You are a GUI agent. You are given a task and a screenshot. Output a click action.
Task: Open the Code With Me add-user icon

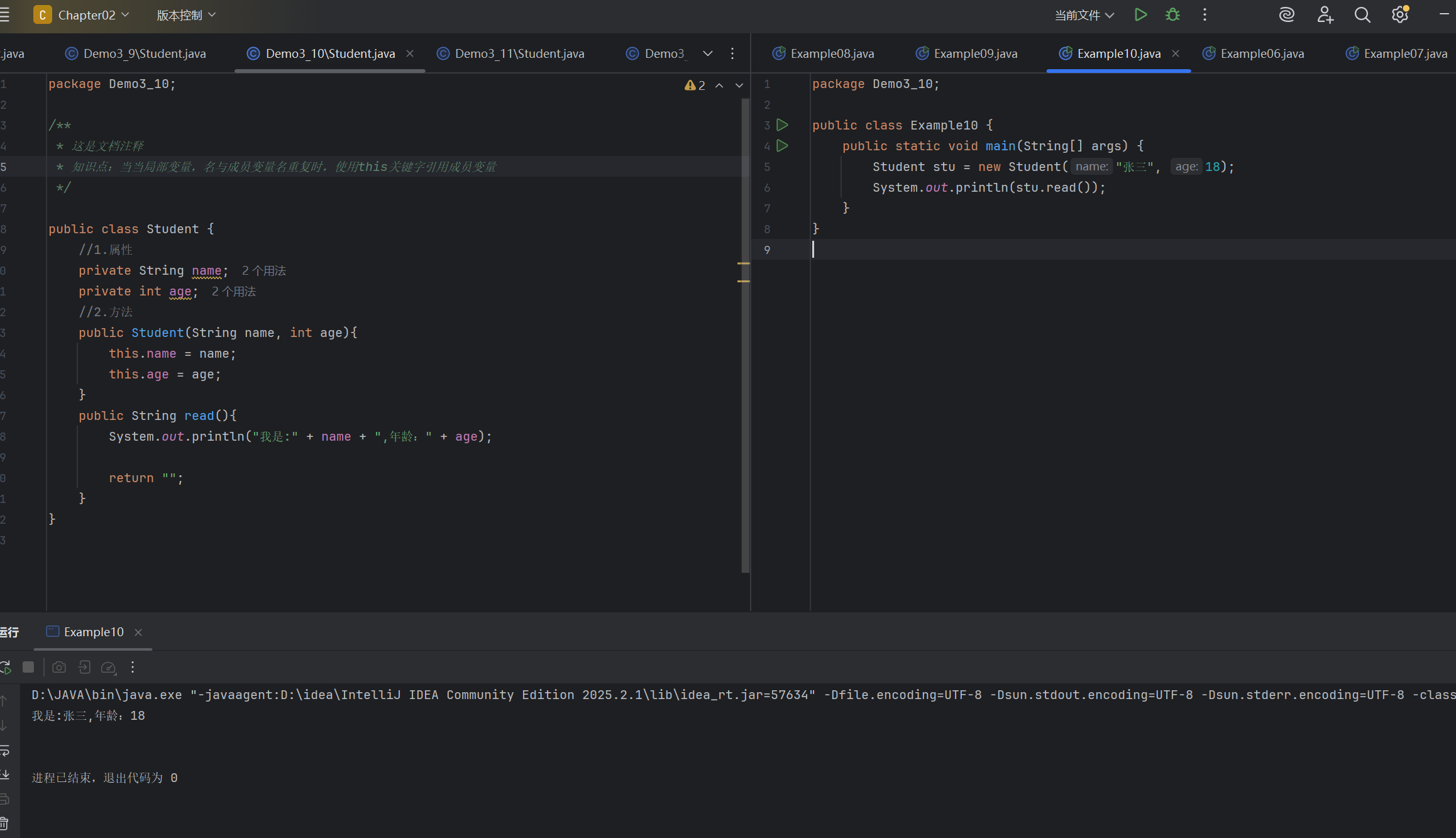tap(1325, 14)
